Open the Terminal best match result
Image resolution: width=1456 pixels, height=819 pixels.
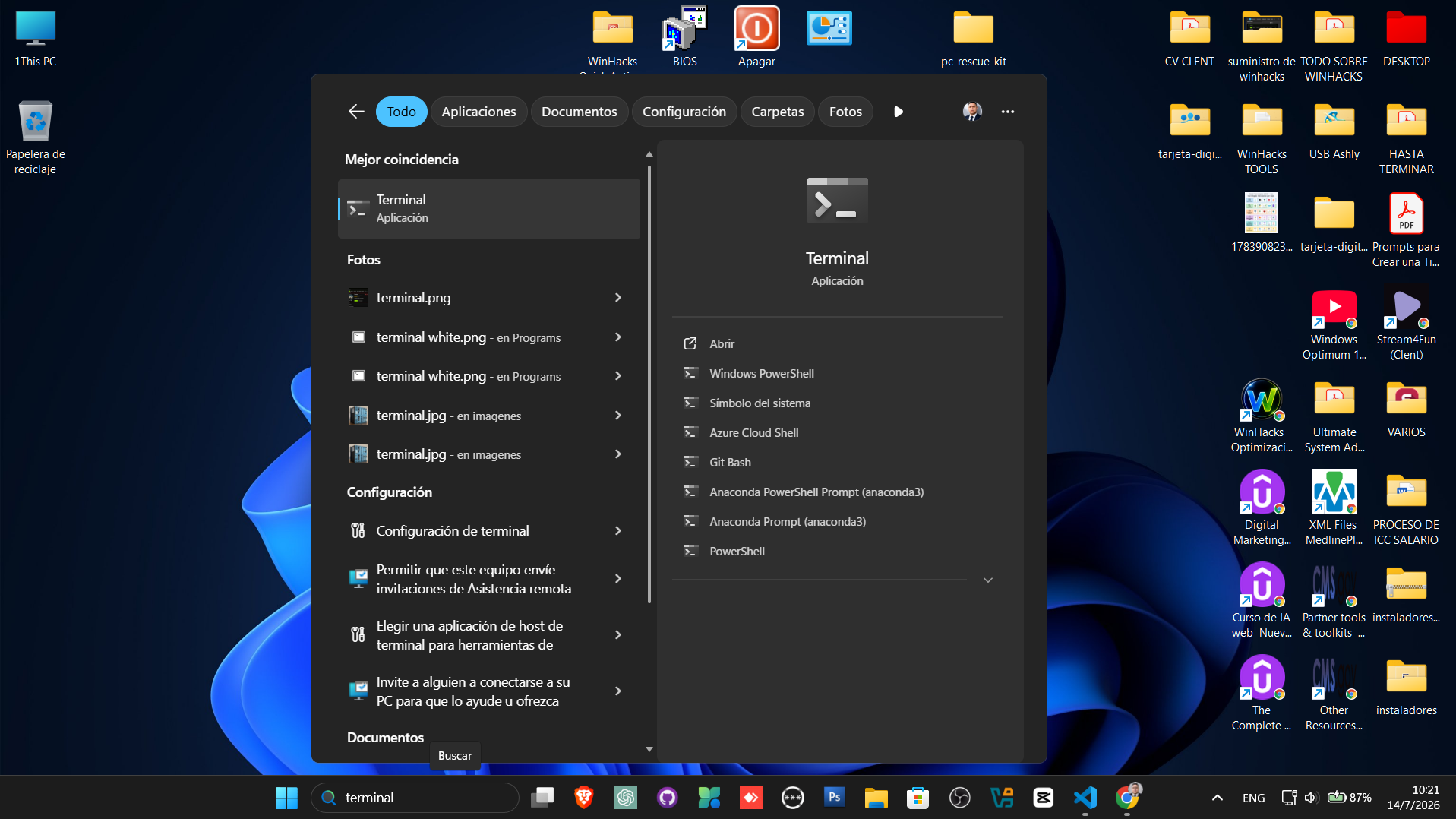point(489,208)
